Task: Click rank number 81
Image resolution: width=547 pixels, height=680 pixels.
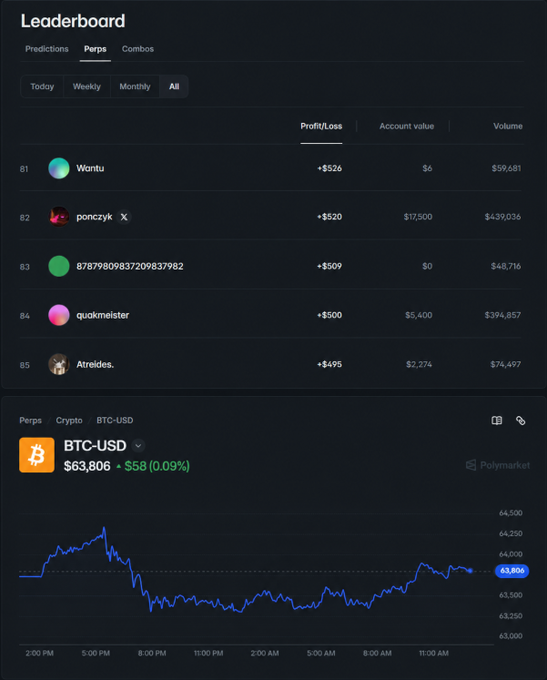Action: pyautogui.click(x=24, y=169)
